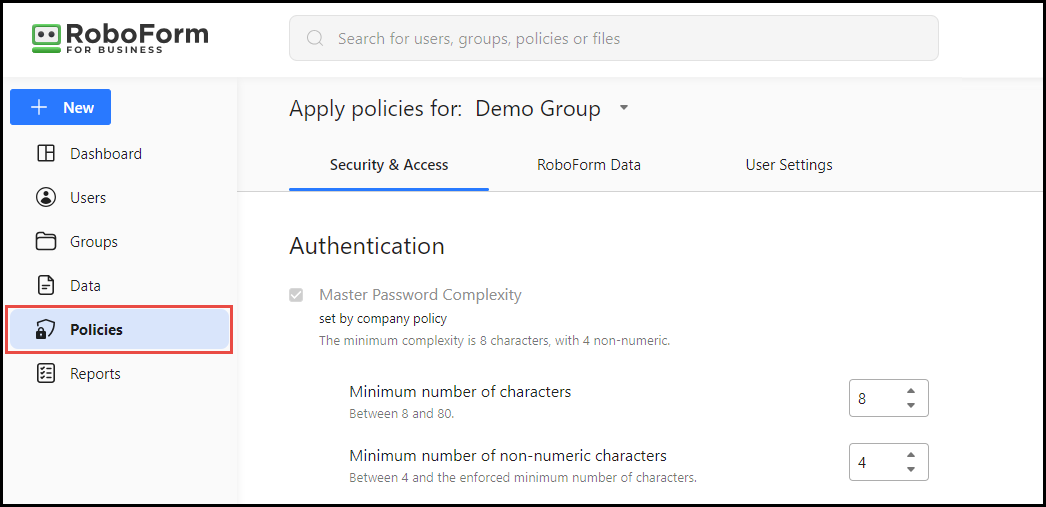Decrease minimum number of characters

point(911,406)
